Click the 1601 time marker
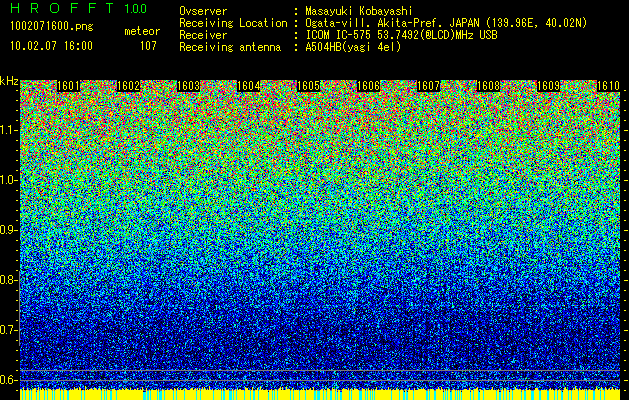 (x=69, y=86)
